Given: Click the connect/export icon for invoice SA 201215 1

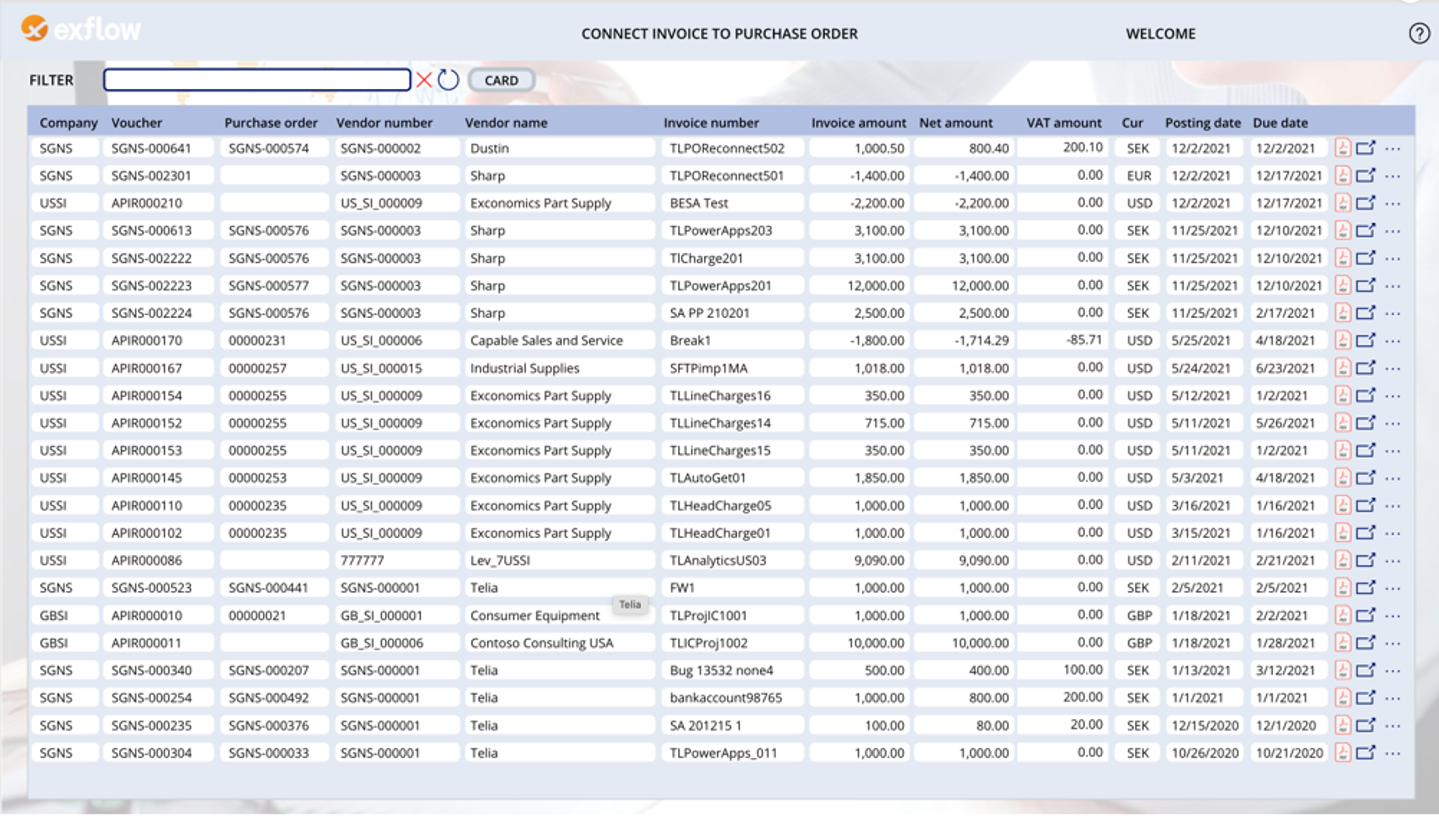Looking at the screenshot, I should tap(1366, 725).
